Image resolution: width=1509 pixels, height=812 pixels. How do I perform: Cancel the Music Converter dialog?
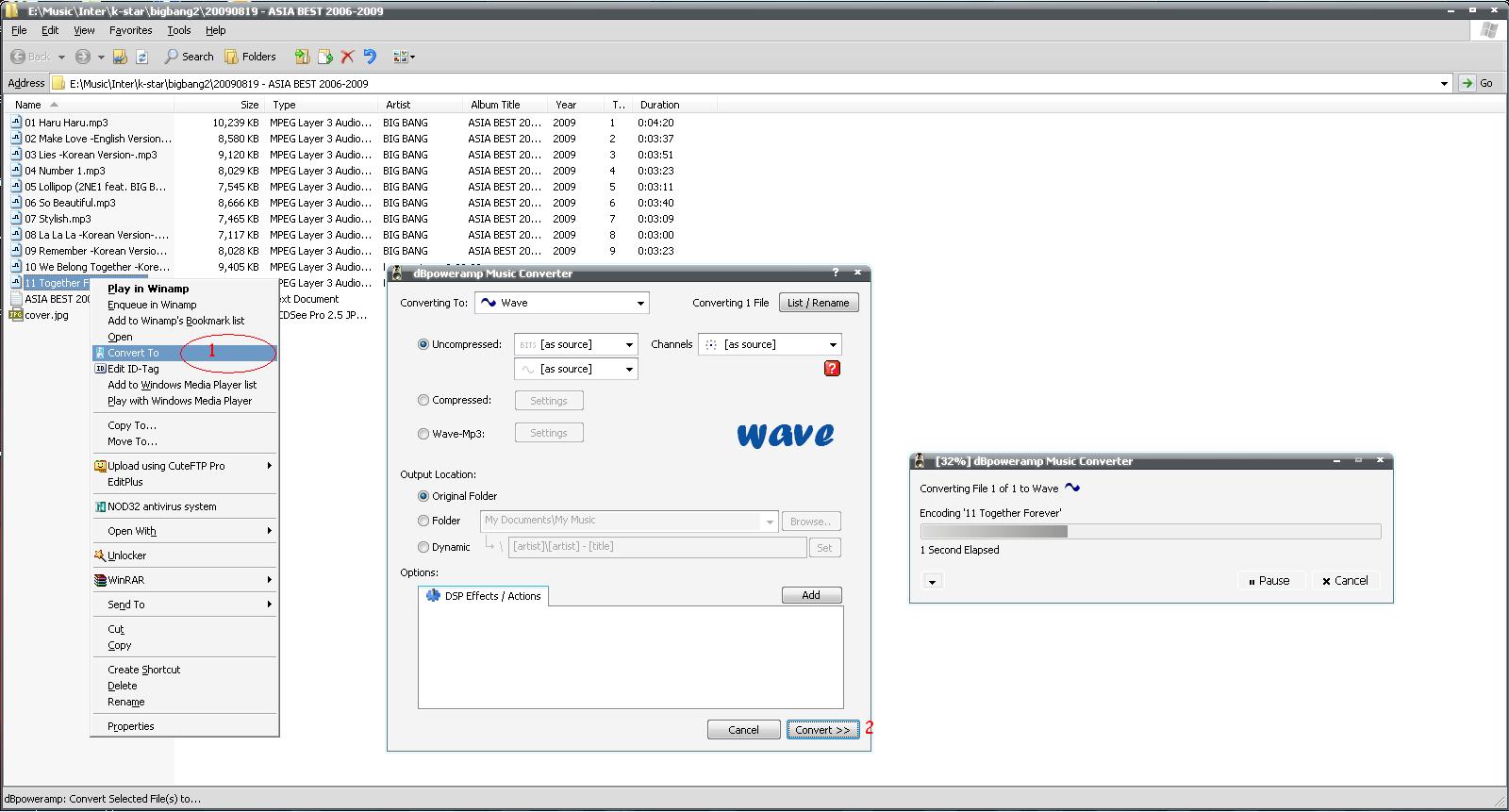pos(743,729)
